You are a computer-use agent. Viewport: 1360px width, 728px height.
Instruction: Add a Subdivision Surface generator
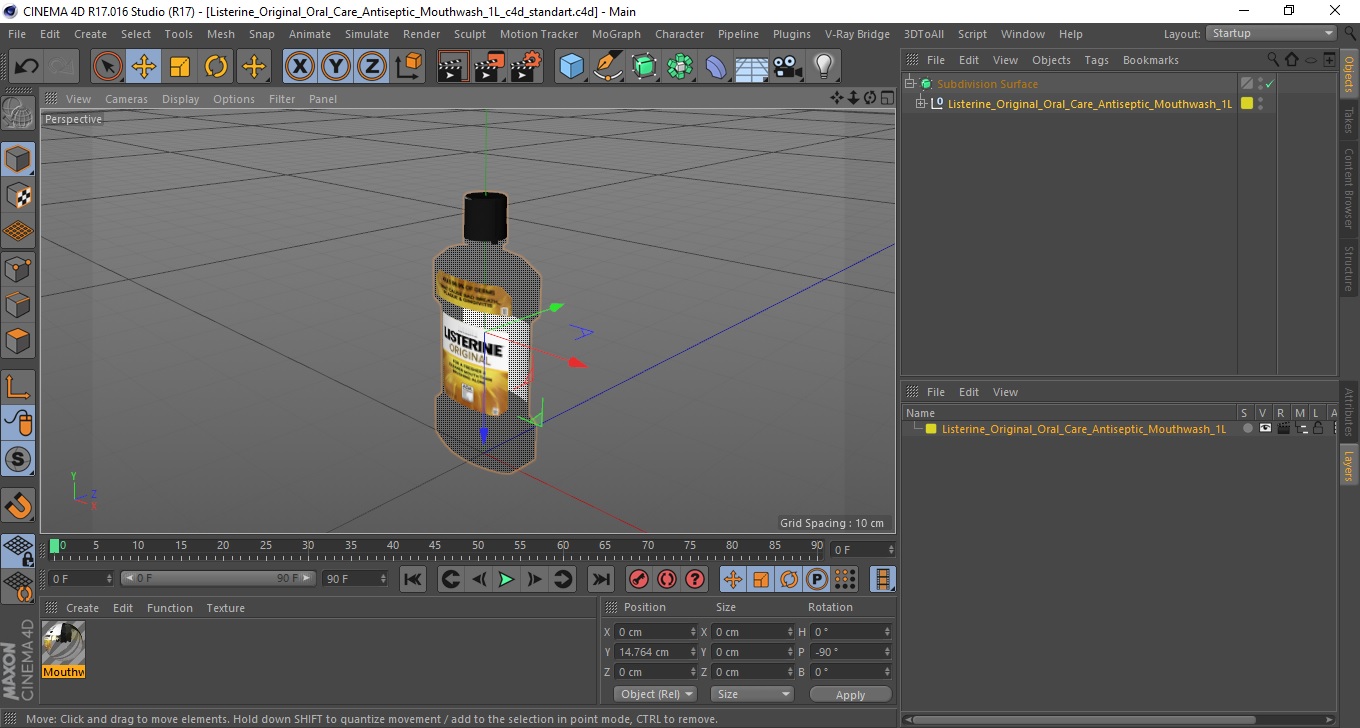pos(644,67)
